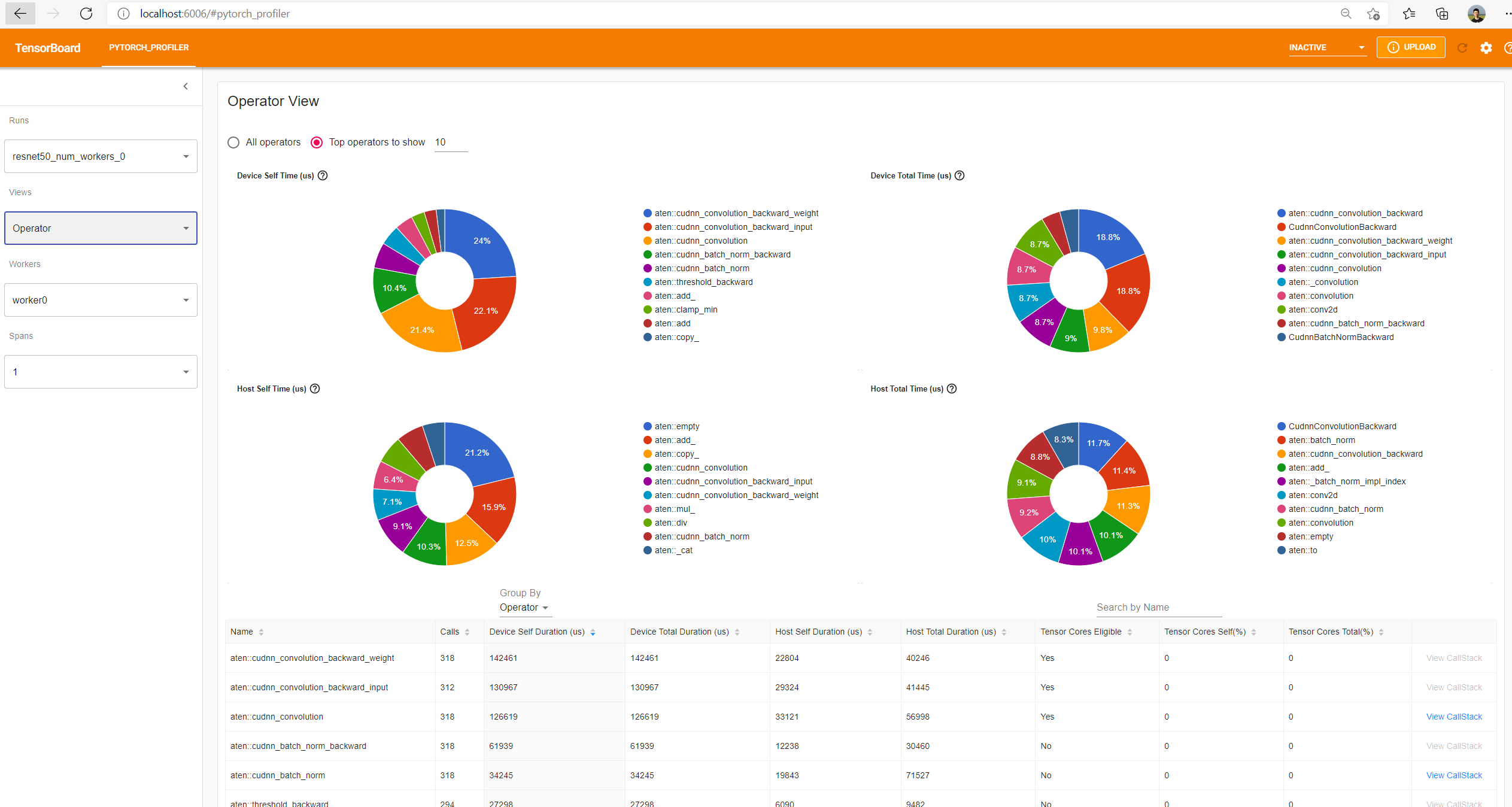Click the Search by Name field

[1158, 607]
